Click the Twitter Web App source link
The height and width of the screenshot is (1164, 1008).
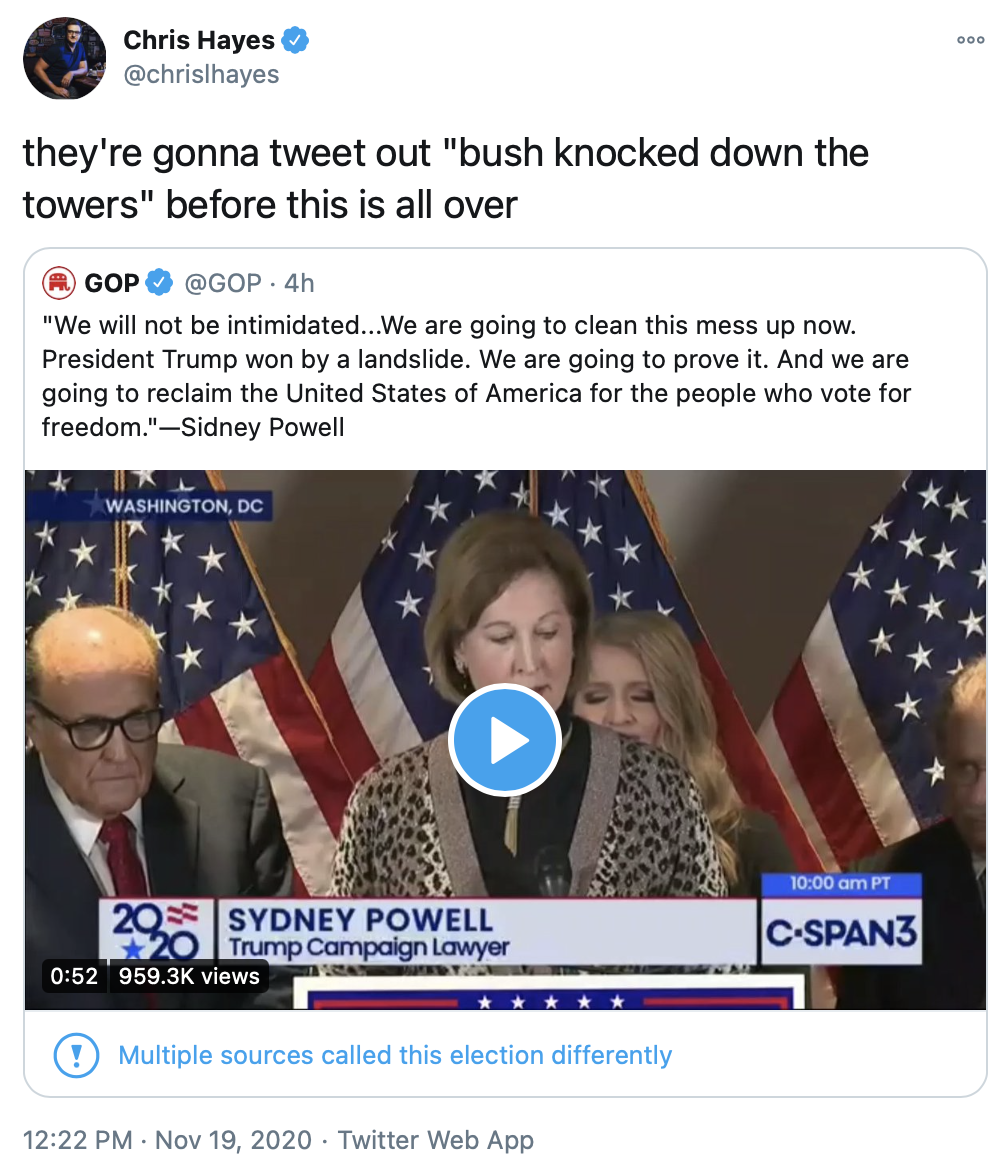pyautogui.click(x=436, y=1140)
